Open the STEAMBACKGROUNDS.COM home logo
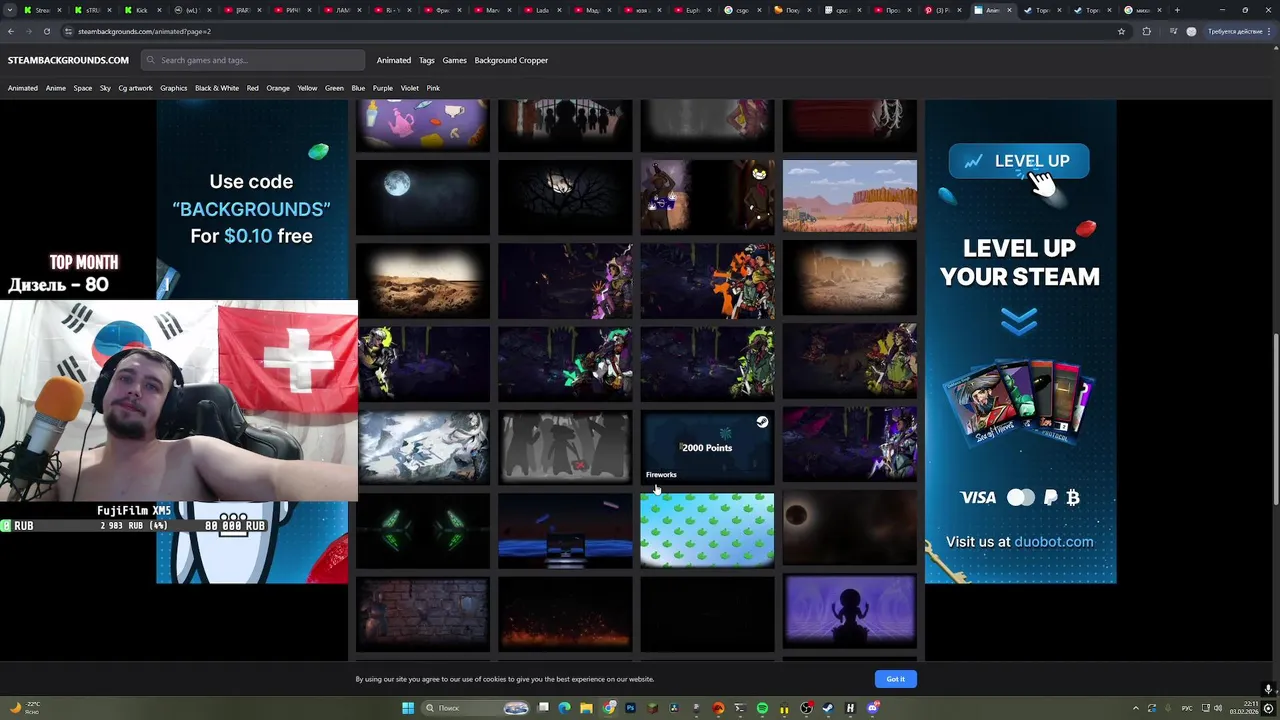Screen dimensions: 1280x720 pyautogui.click(x=68, y=60)
